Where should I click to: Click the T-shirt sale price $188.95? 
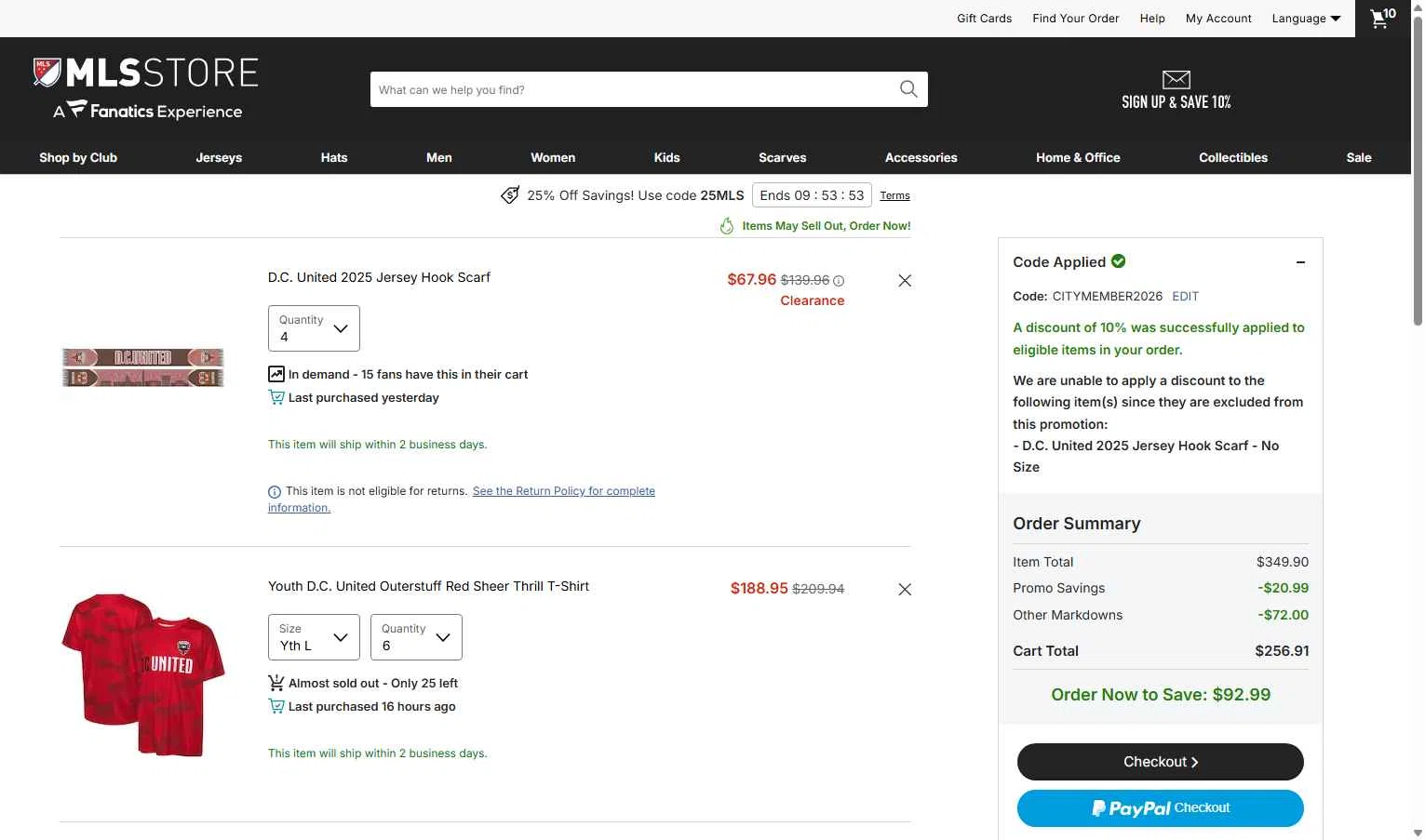click(760, 589)
